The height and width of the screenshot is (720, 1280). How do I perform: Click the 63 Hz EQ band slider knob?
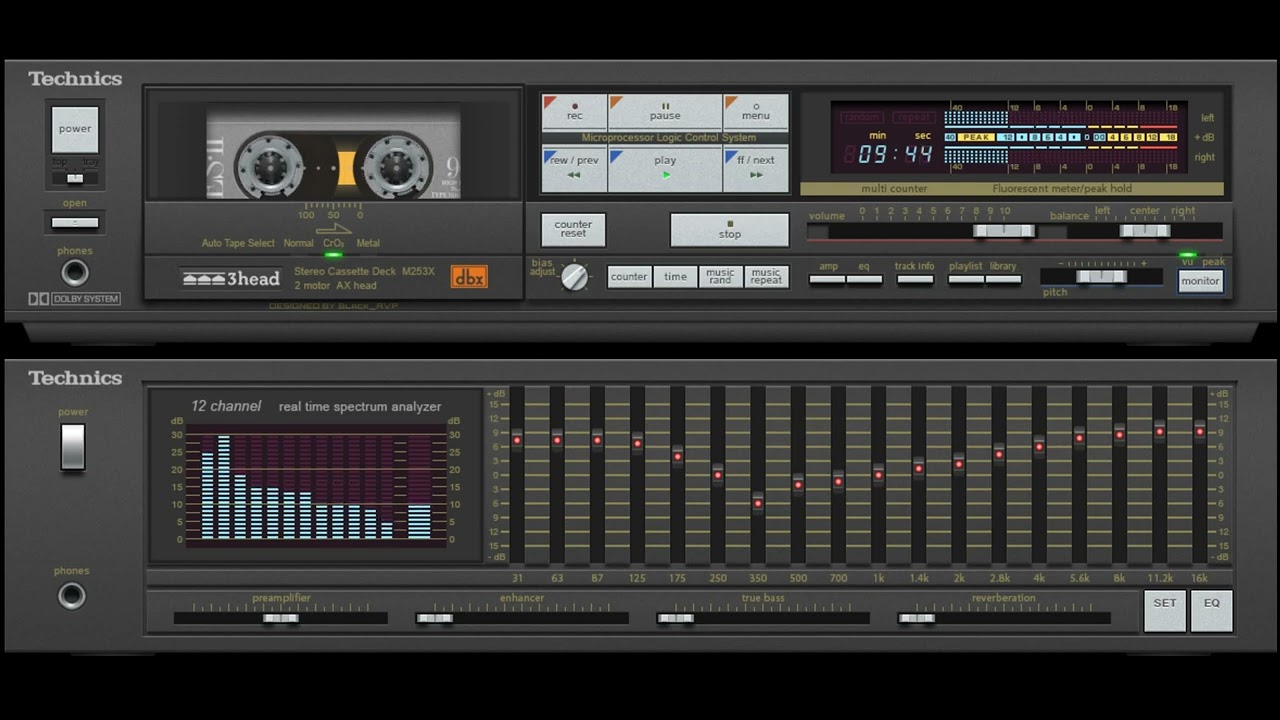coord(557,439)
